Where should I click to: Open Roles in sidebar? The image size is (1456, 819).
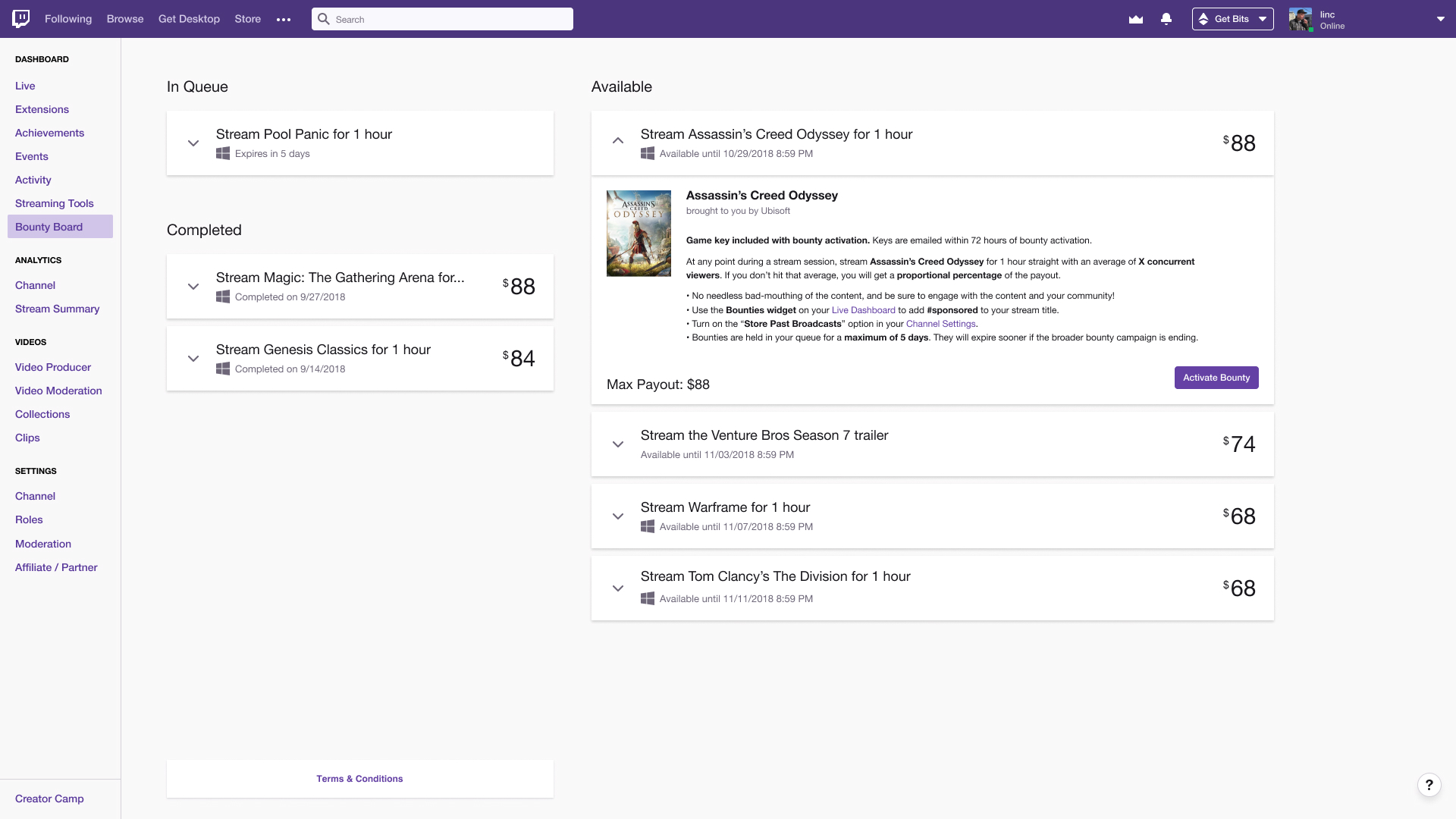tap(29, 519)
